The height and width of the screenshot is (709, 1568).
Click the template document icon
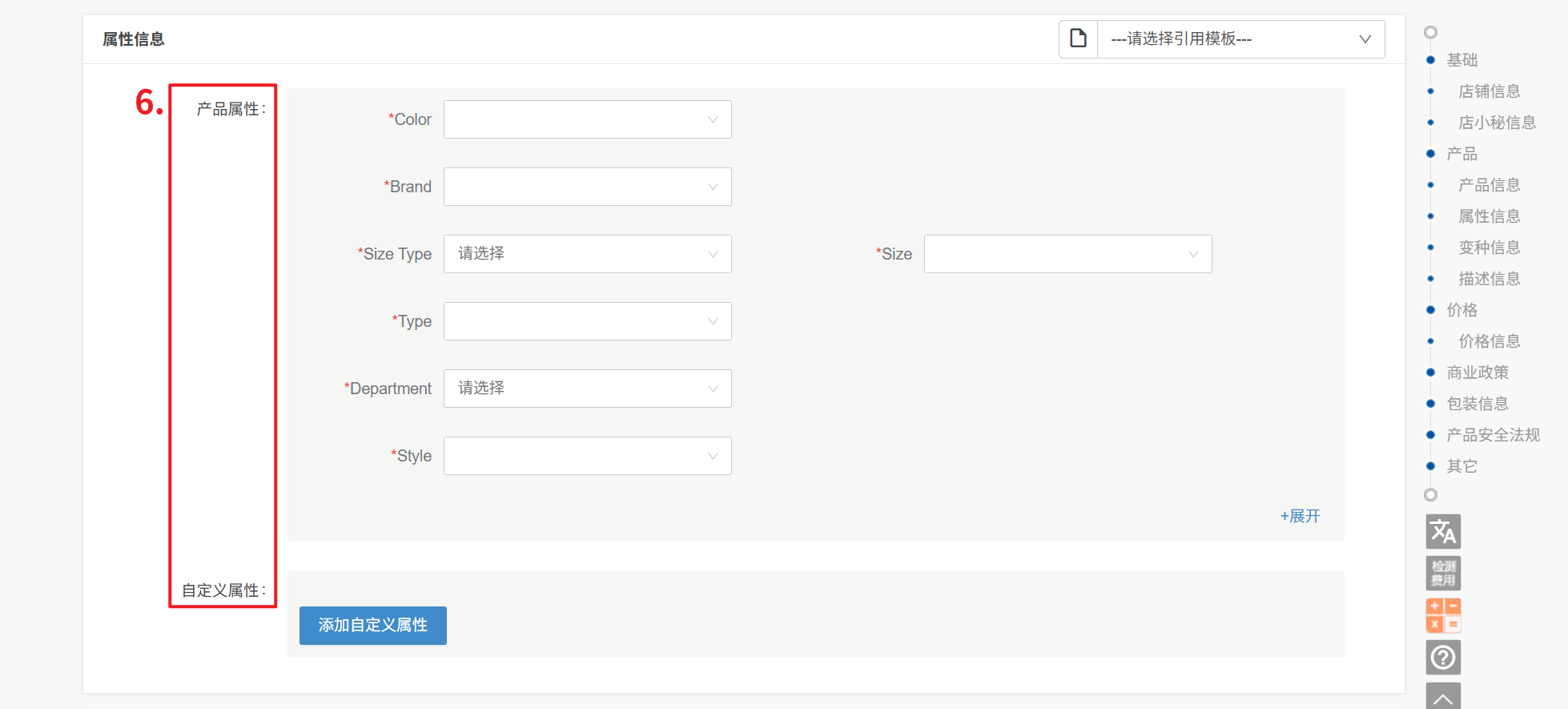pyautogui.click(x=1079, y=38)
